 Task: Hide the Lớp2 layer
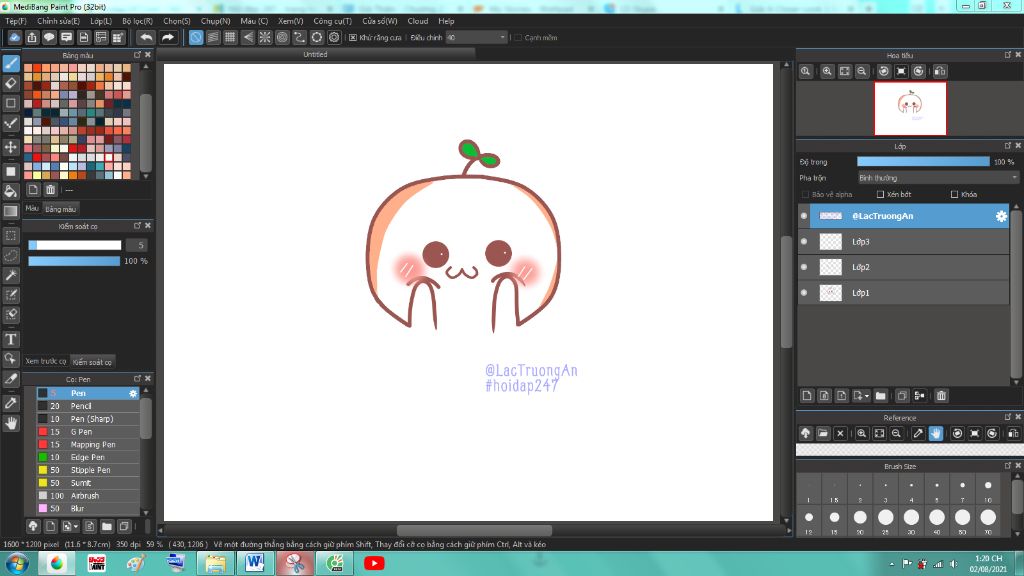click(804, 267)
